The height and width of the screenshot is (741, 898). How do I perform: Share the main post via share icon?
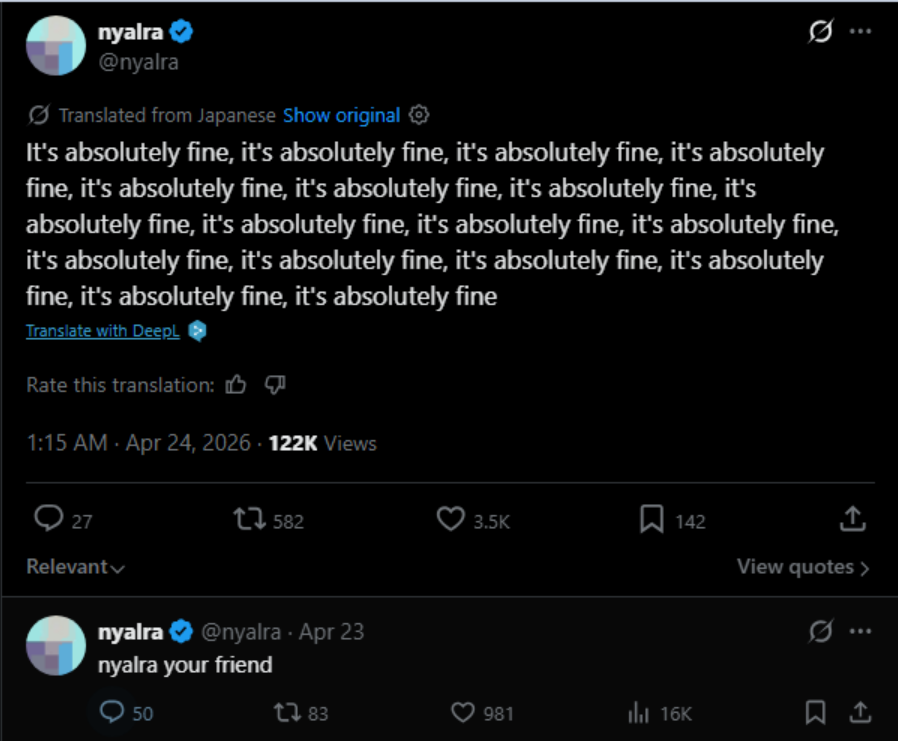tap(852, 519)
